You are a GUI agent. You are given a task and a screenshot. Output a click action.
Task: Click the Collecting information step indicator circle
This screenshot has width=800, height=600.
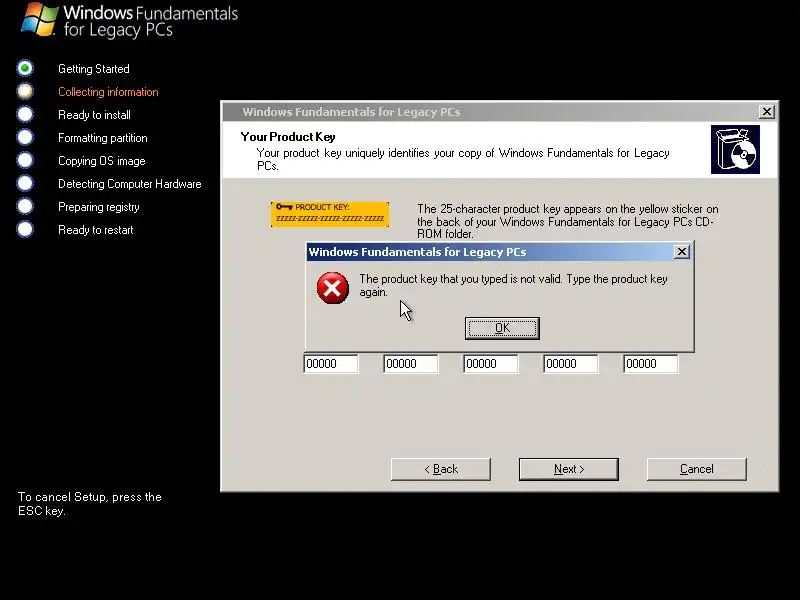pos(24,91)
